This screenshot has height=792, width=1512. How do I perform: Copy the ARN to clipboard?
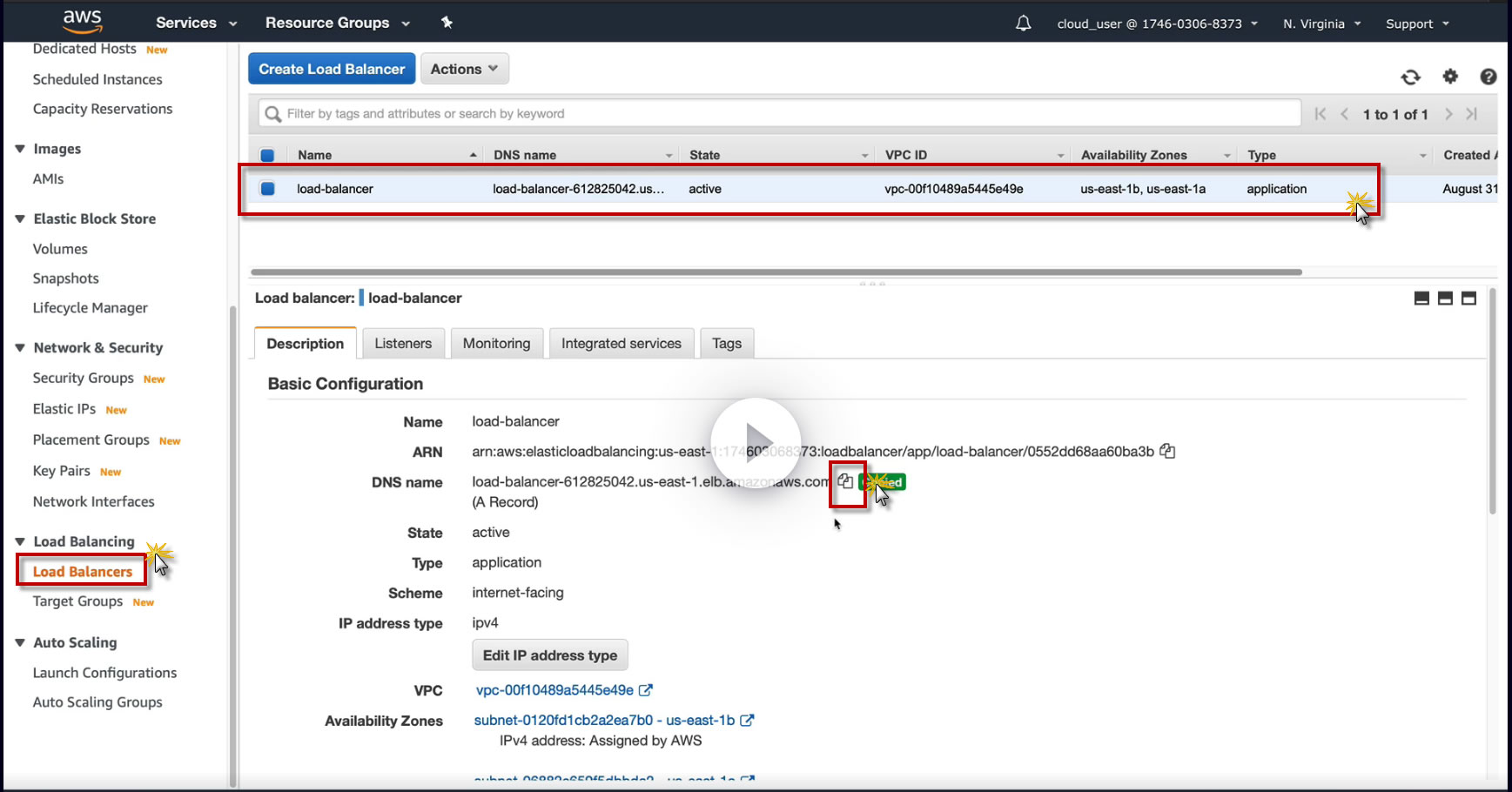[x=1167, y=451]
